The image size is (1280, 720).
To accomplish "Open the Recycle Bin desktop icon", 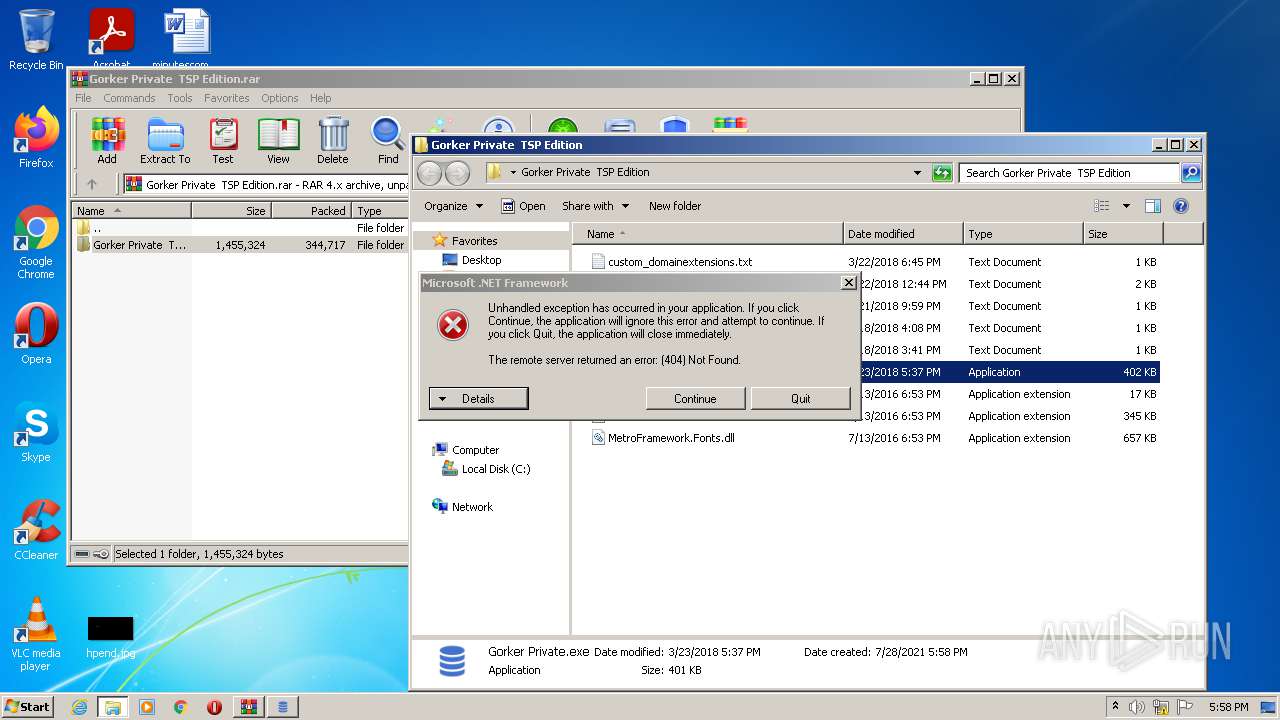I will pyautogui.click(x=36, y=40).
